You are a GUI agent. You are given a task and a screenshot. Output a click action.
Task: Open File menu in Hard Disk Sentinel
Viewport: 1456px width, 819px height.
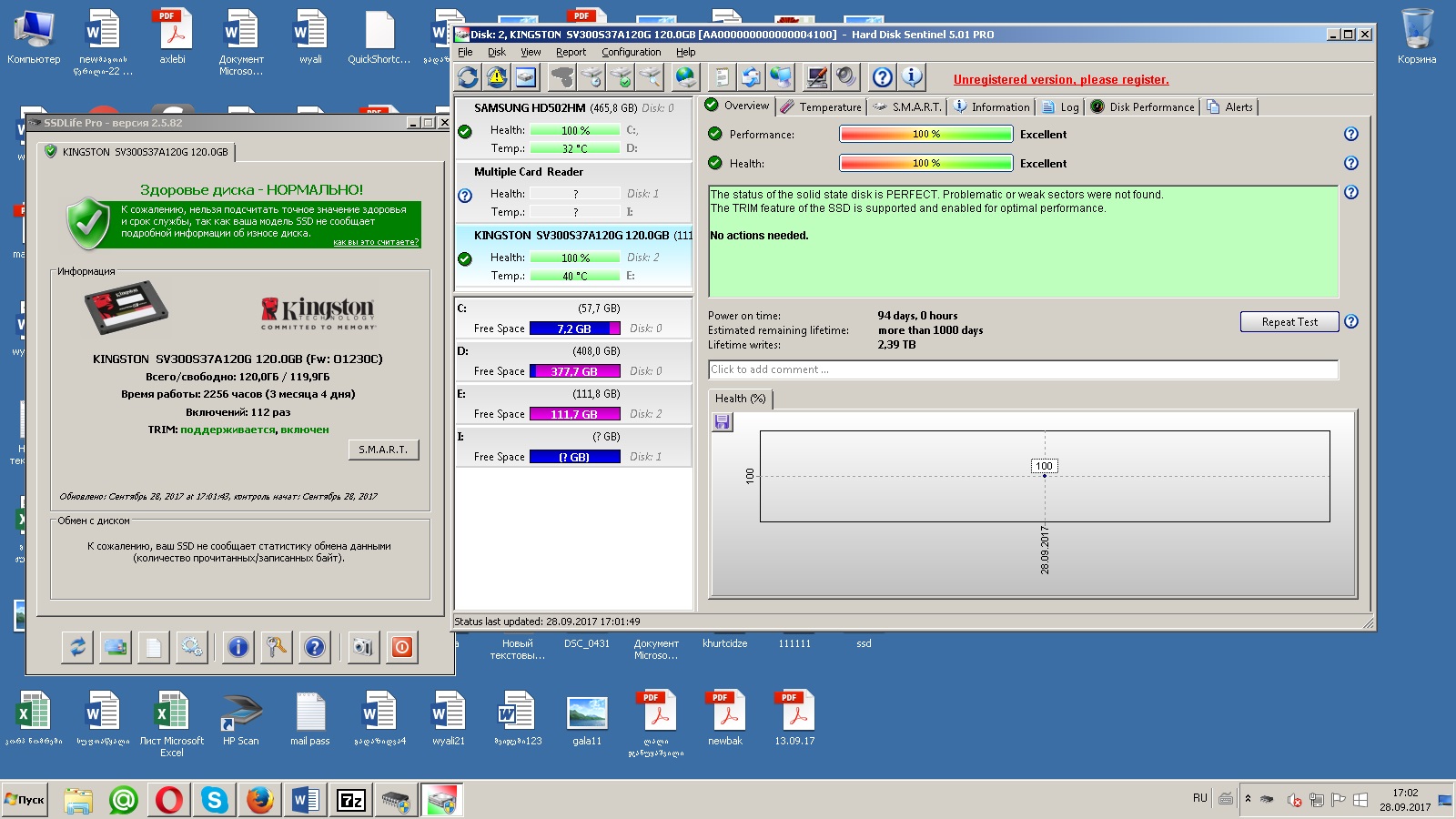[465, 52]
